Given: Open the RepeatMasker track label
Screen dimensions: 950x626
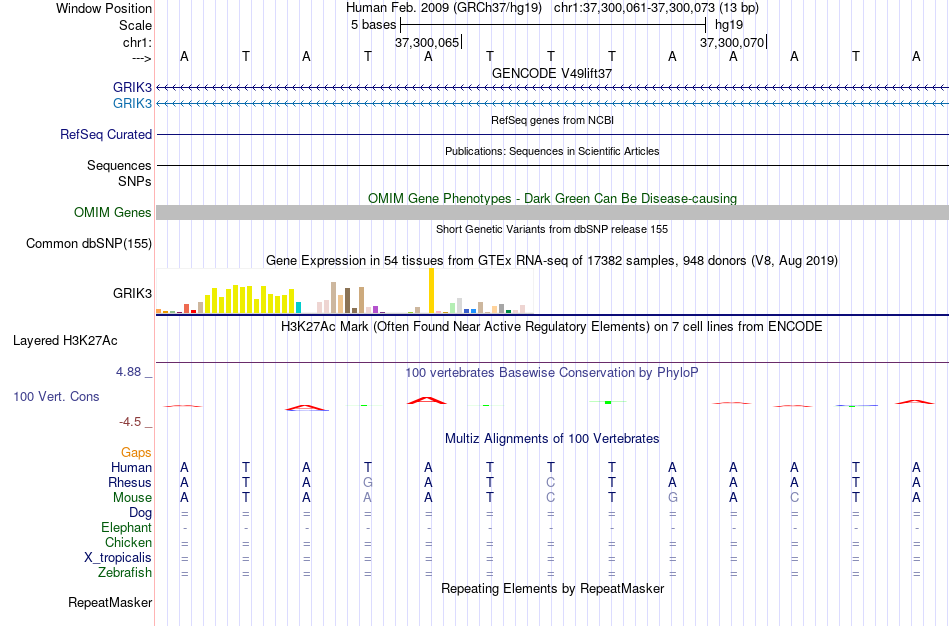Looking at the screenshot, I should [110, 602].
